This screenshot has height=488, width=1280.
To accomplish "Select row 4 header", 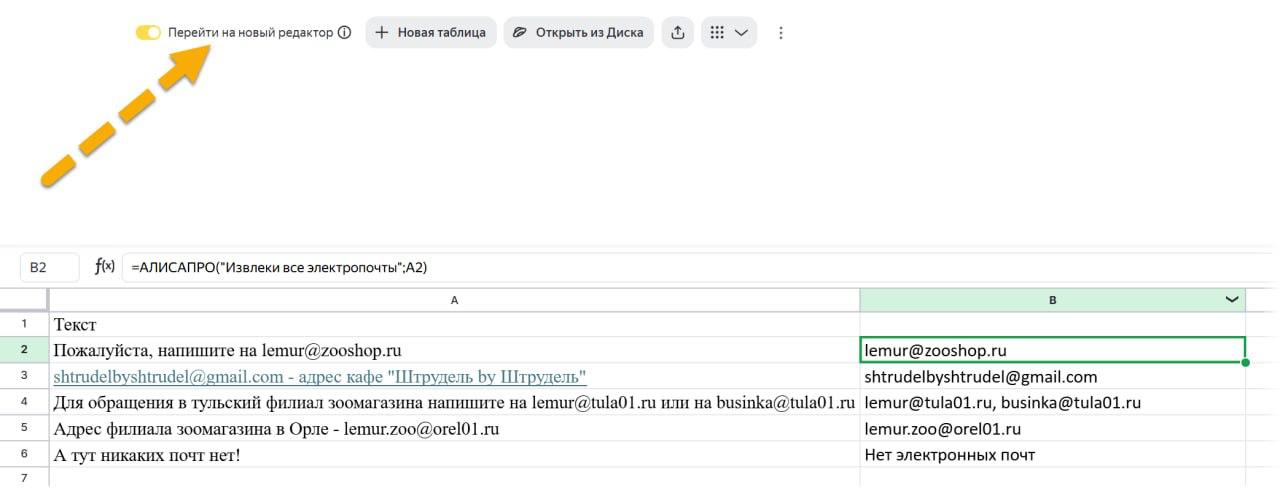I will 24,402.
